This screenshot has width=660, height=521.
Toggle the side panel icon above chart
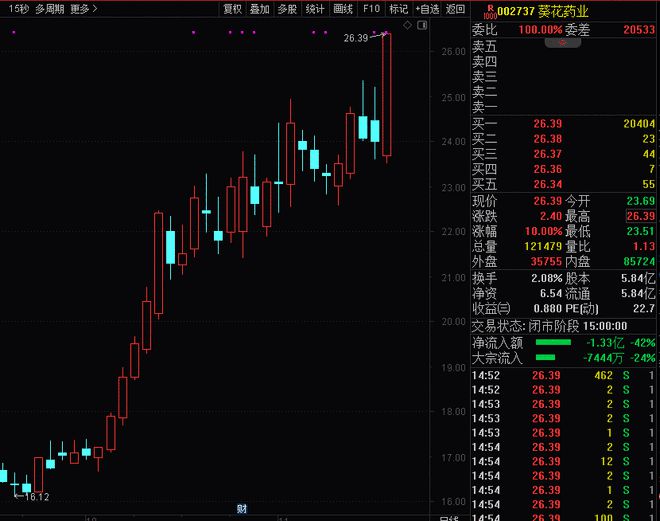pyautogui.click(x=422, y=25)
